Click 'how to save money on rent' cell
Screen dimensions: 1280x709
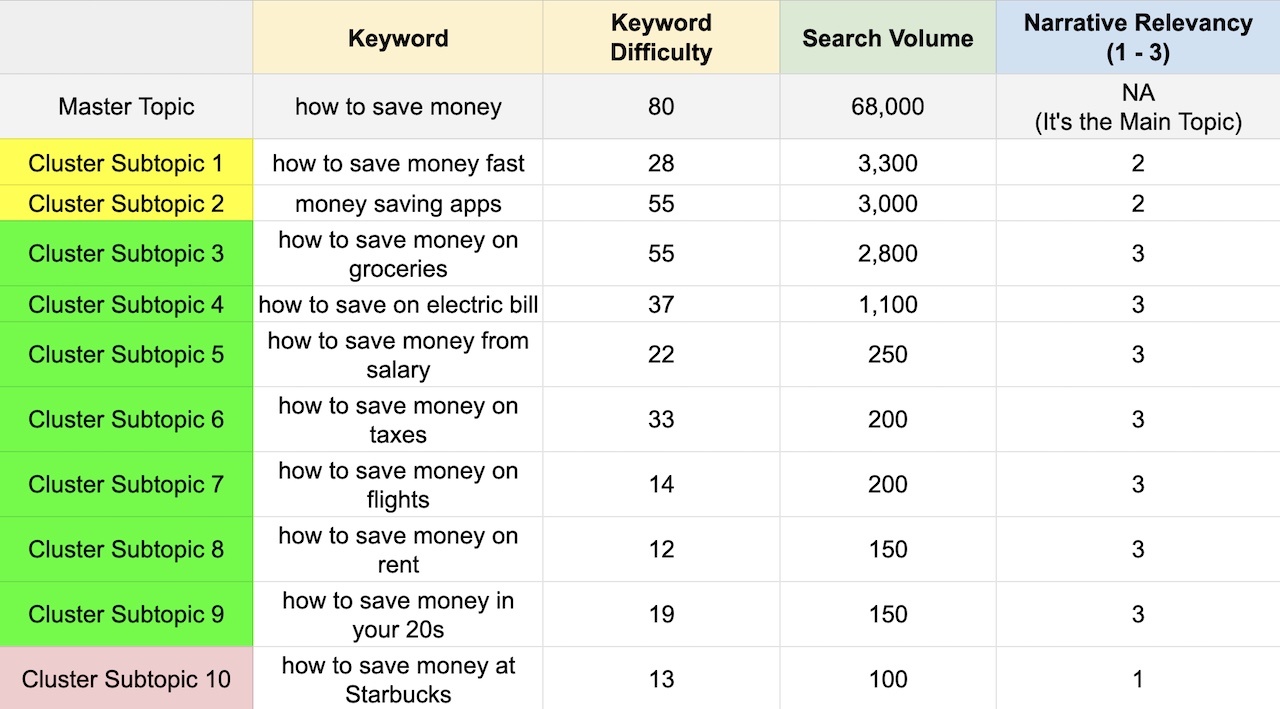click(398, 549)
